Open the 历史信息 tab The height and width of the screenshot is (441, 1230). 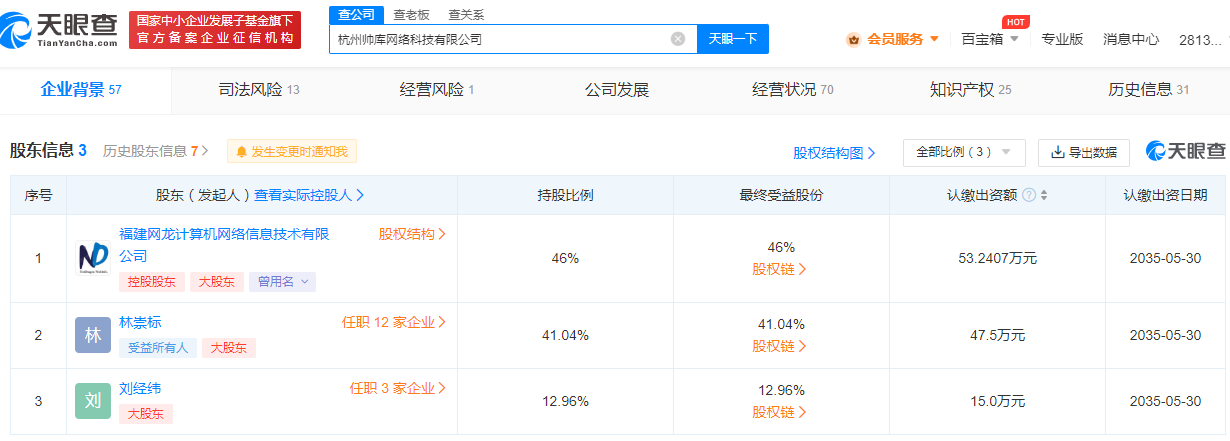[x=1149, y=90]
